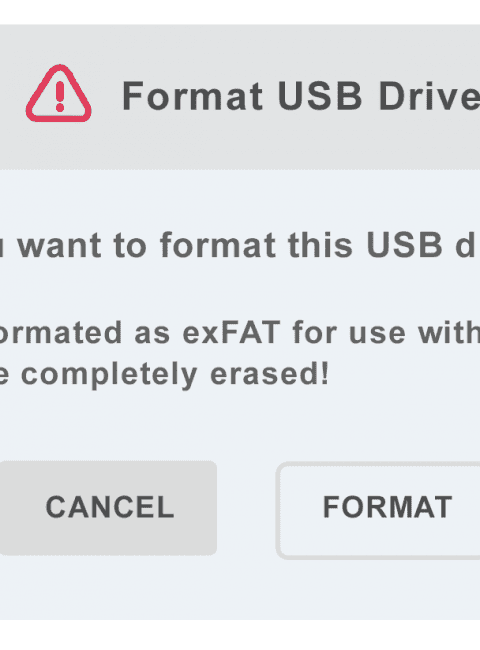The width and height of the screenshot is (480, 650).
Task: Click the word "format" in the question line
Action: point(218,245)
